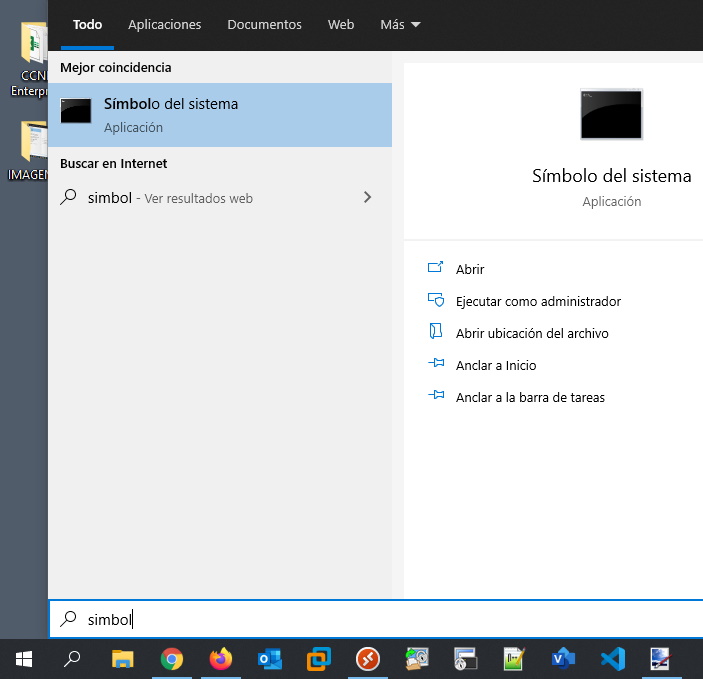Viewport: 703px width, 679px height.
Task: Switch to the Documentos tab
Action: (x=264, y=24)
